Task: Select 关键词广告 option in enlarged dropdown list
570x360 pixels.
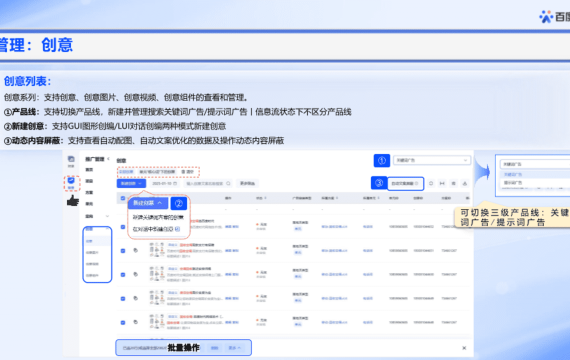Action: 535,175
